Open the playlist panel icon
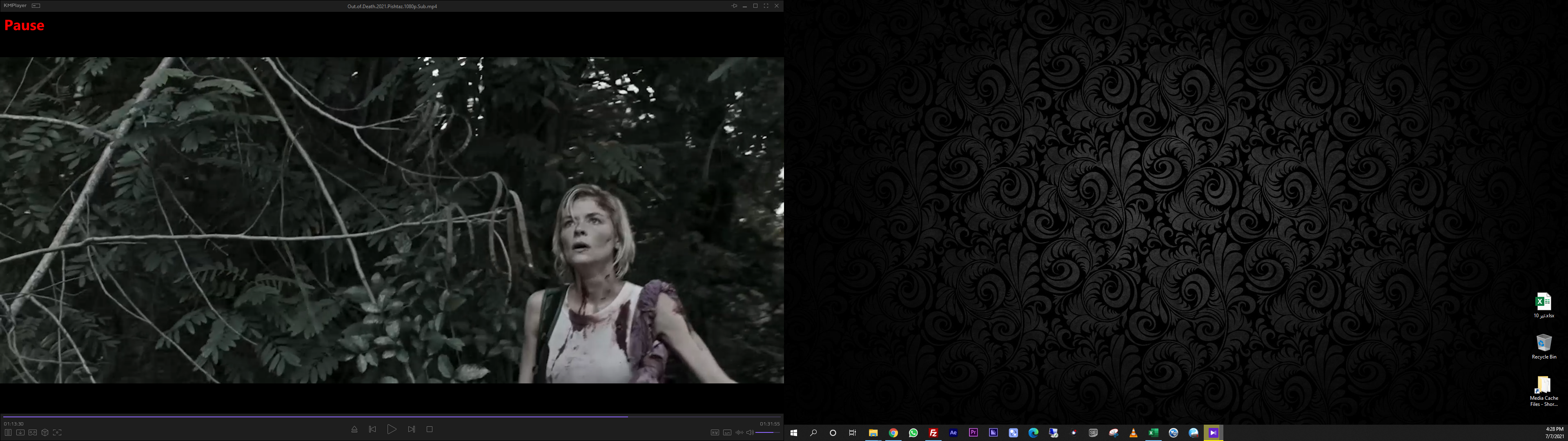 point(8,432)
